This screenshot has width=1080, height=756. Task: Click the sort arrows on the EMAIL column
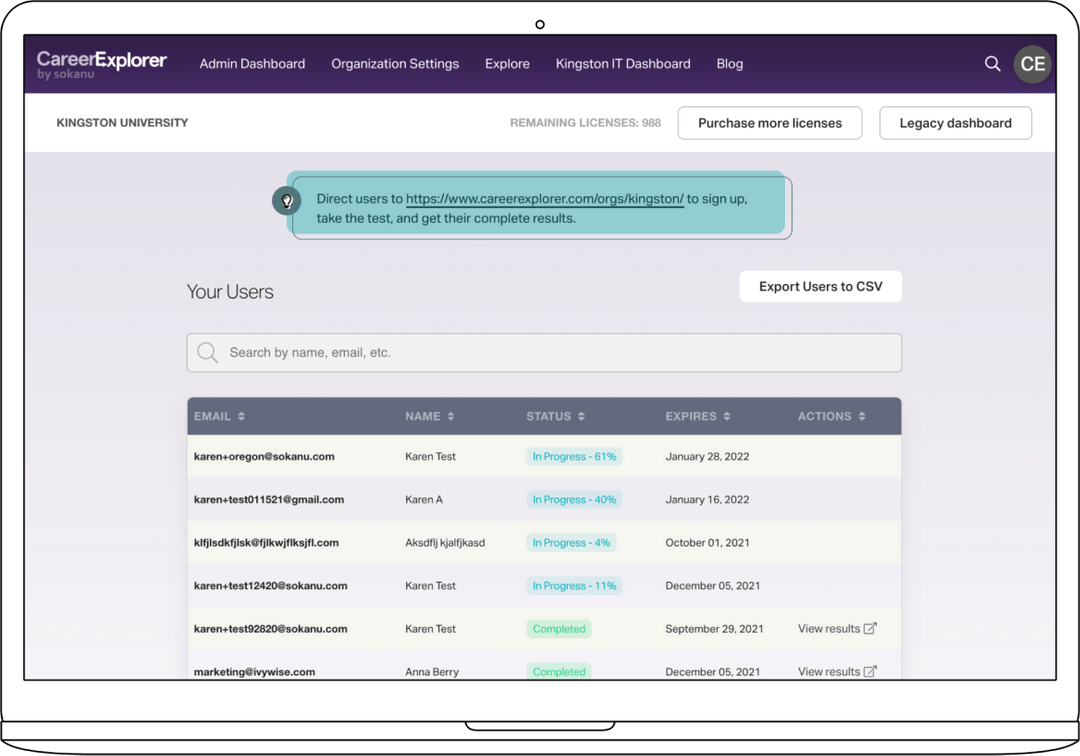(242, 416)
